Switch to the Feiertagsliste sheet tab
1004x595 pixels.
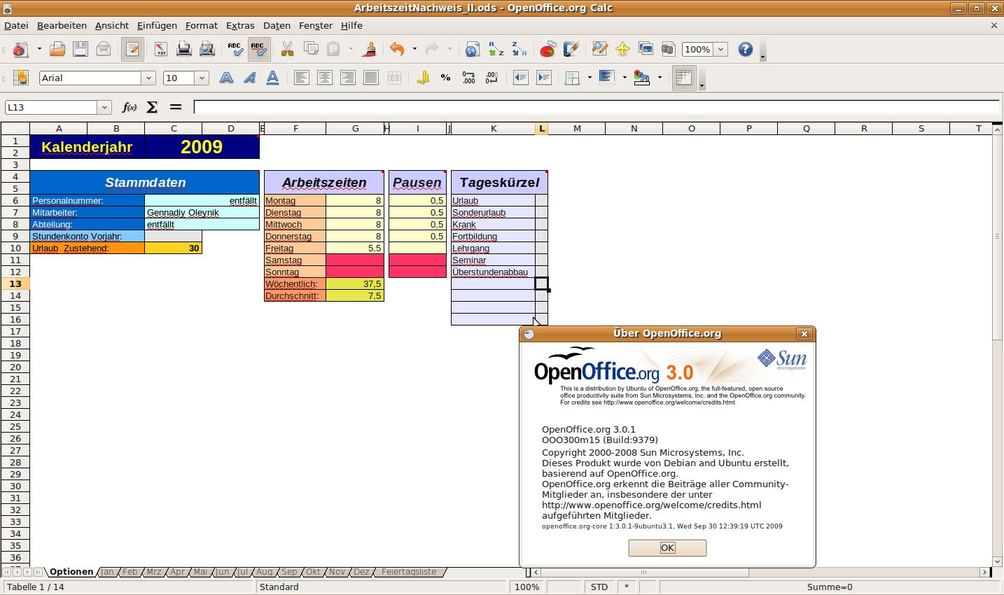point(409,571)
